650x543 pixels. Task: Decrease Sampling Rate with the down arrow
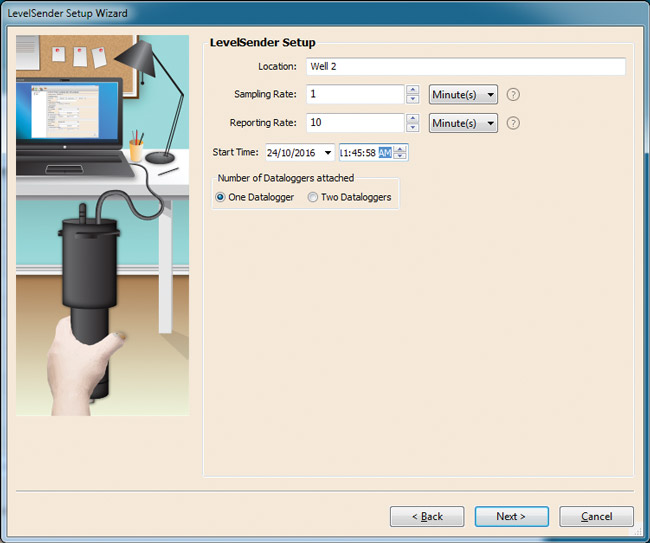412,99
